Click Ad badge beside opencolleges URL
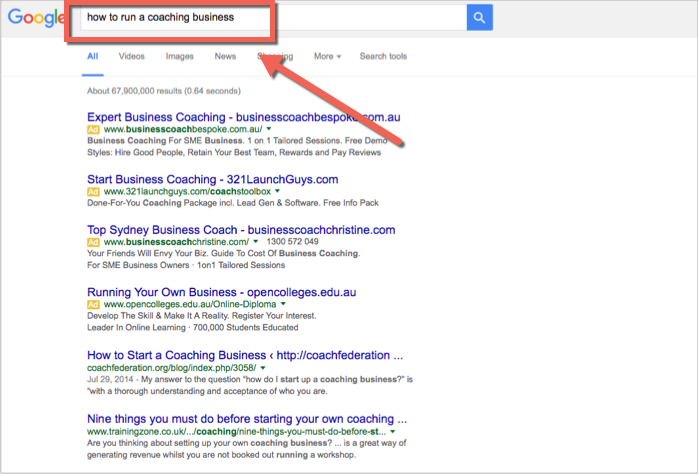The width and height of the screenshot is (698, 474). (x=93, y=304)
